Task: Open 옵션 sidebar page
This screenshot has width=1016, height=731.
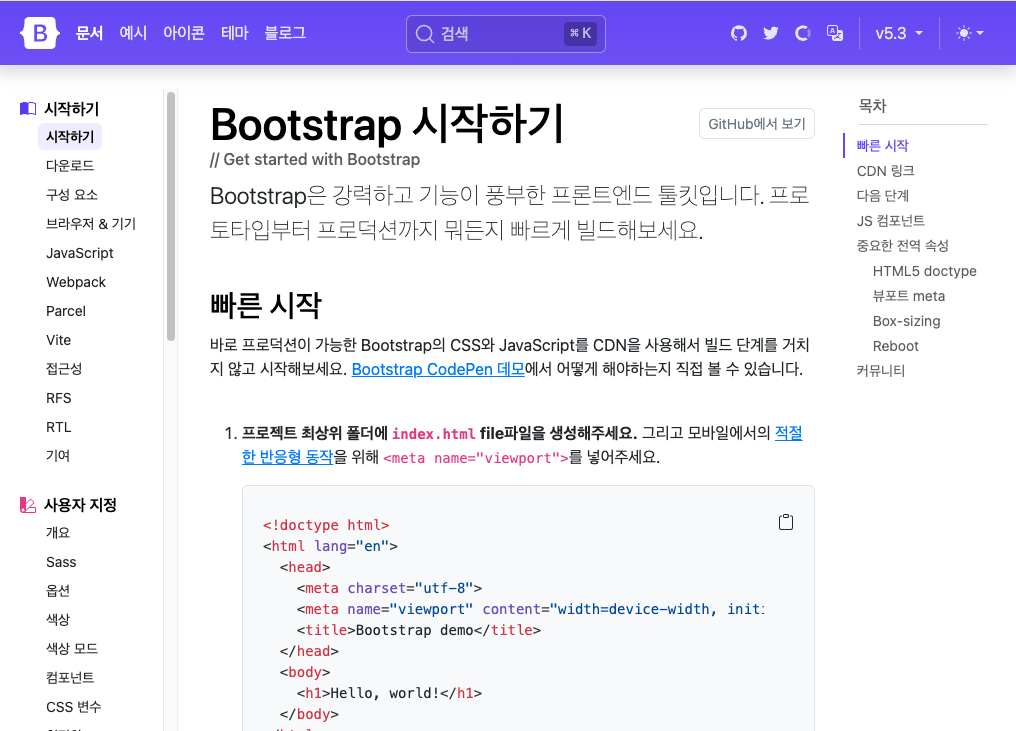Action: pyautogui.click(x=58, y=591)
